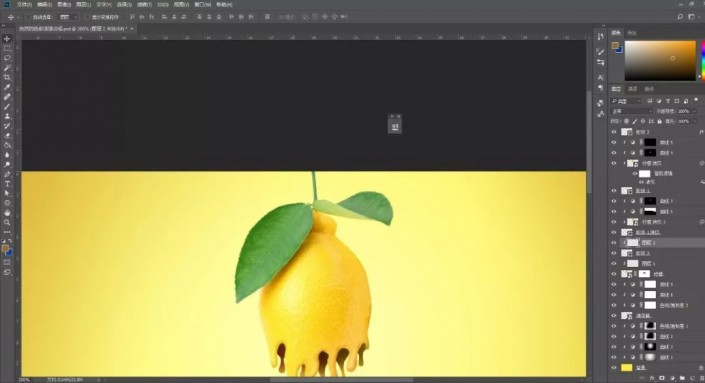The width and height of the screenshot is (705, 383).
Task: Close the open PSD document tab
Action: (132, 28)
